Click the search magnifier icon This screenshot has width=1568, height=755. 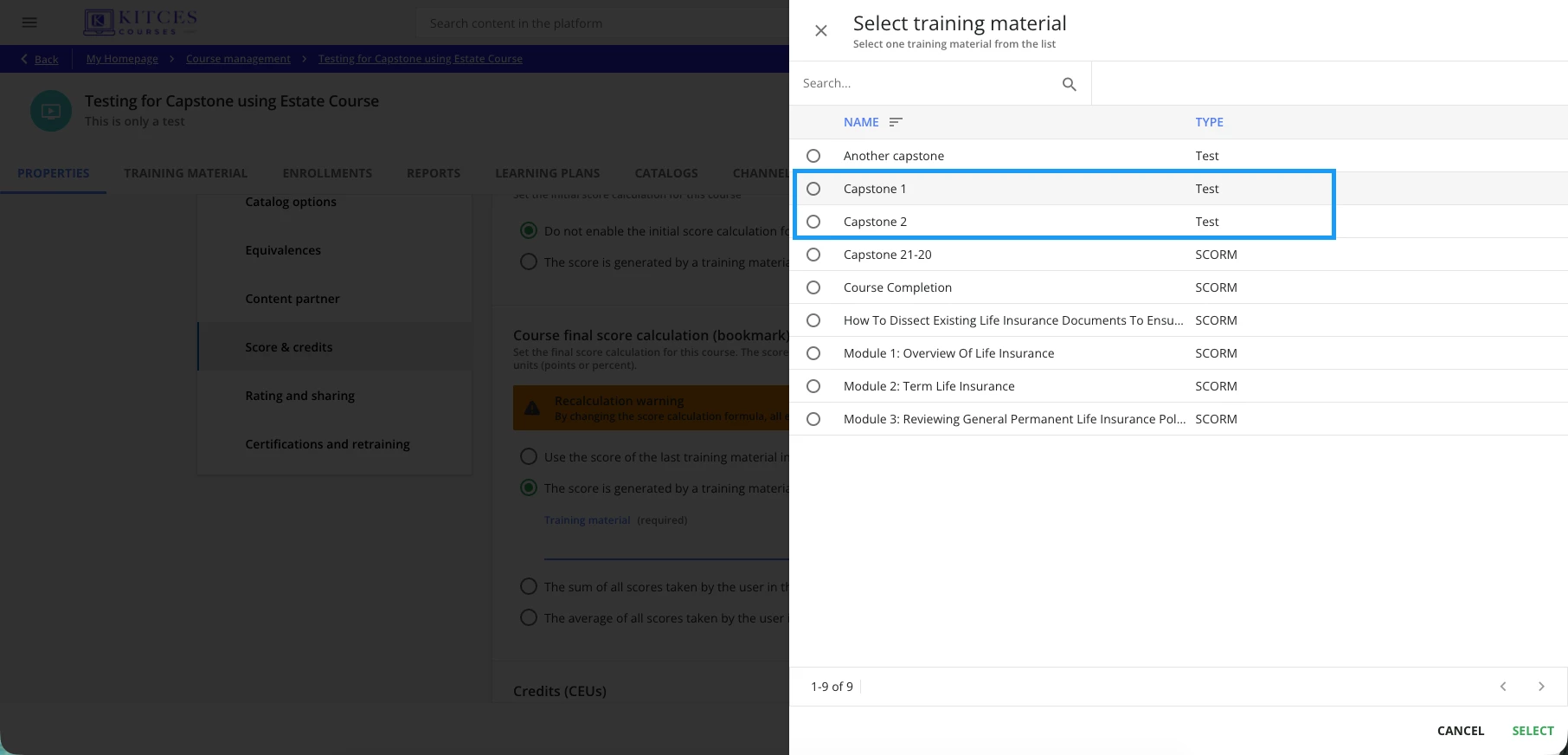click(x=1070, y=84)
